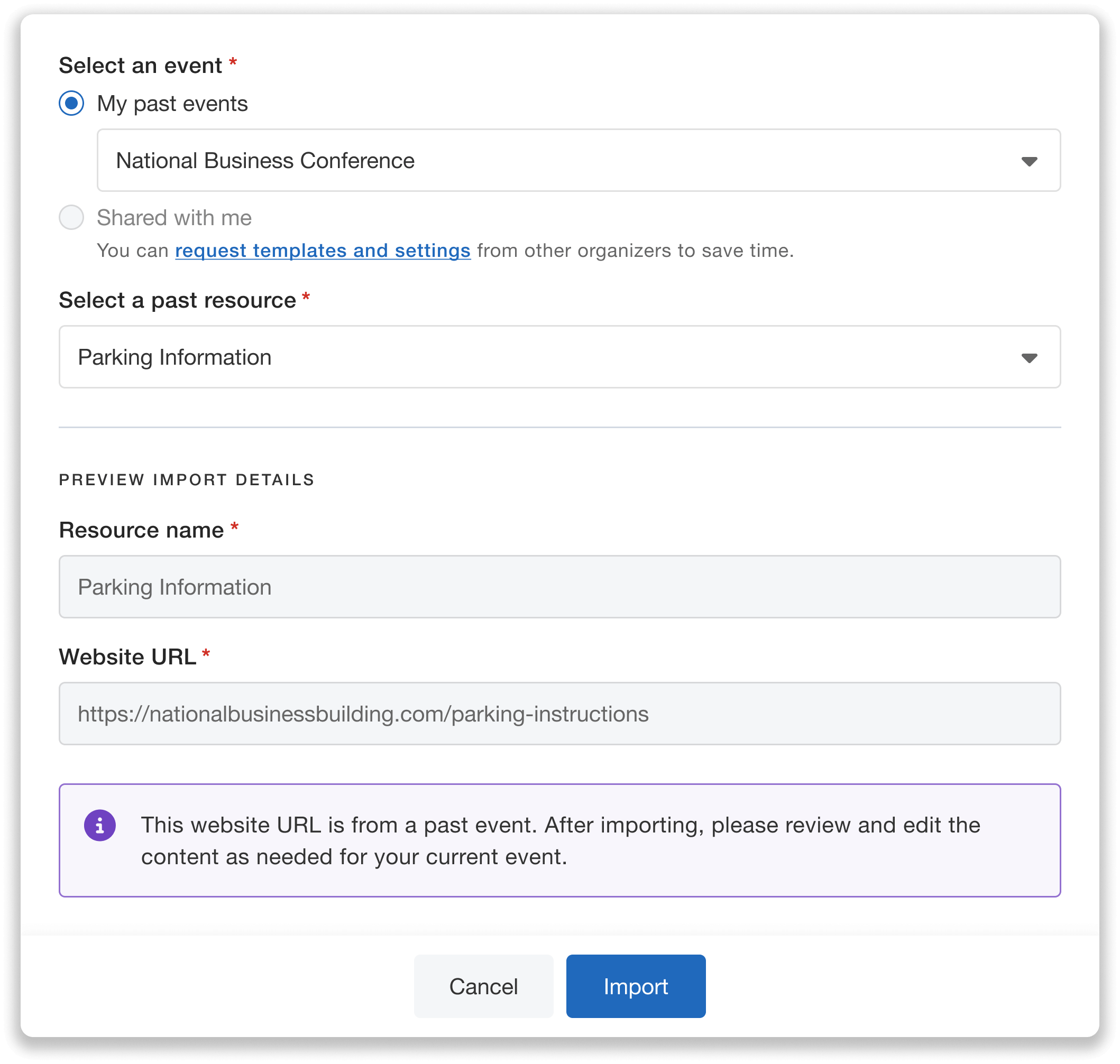Image resolution: width=1120 pixels, height=1064 pixels.
Task: Click the Import button
Action: pos(636,986)
